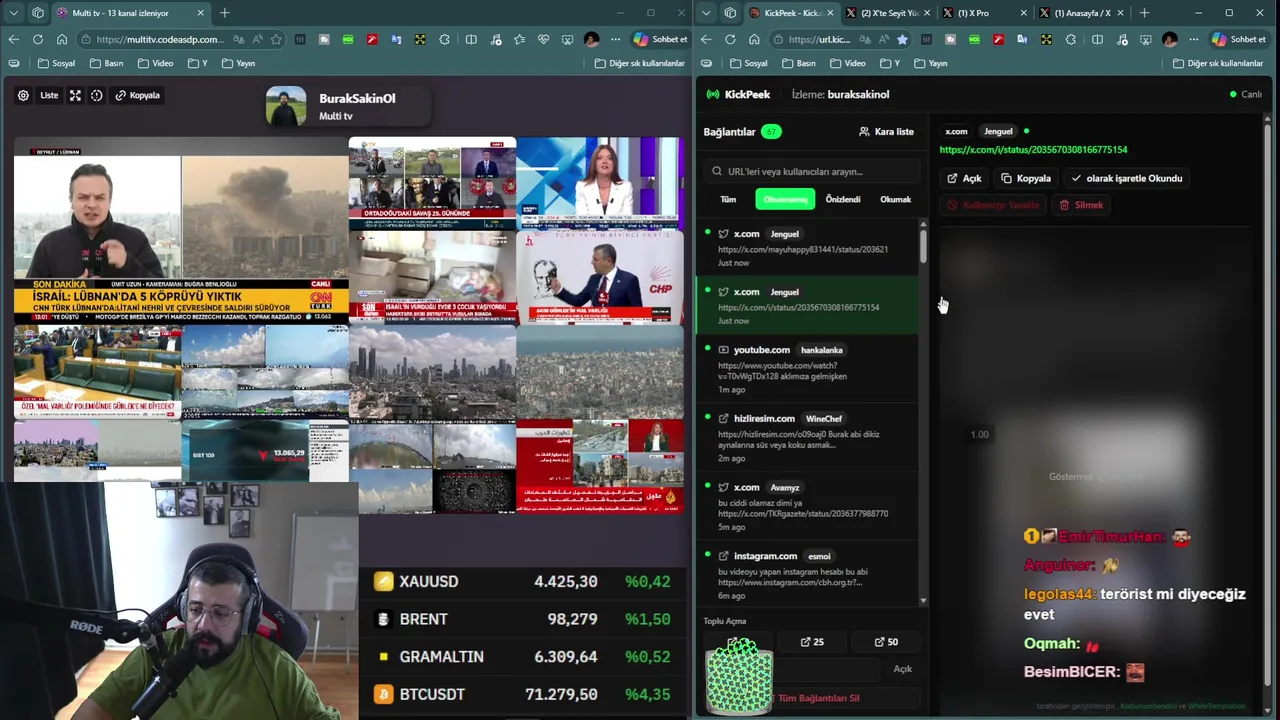
Task: Switch to the Önizlendi filter tab
Action: pos(842,199)
